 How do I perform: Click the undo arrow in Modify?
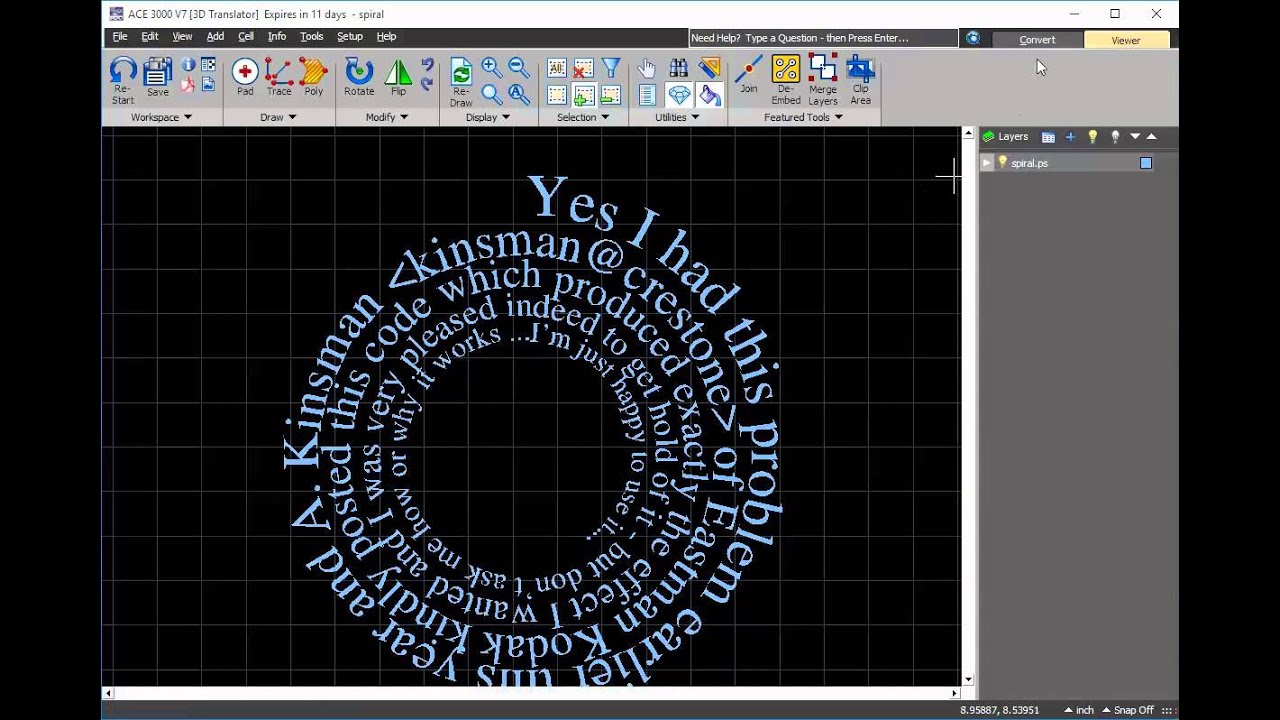tap(427, 66)
